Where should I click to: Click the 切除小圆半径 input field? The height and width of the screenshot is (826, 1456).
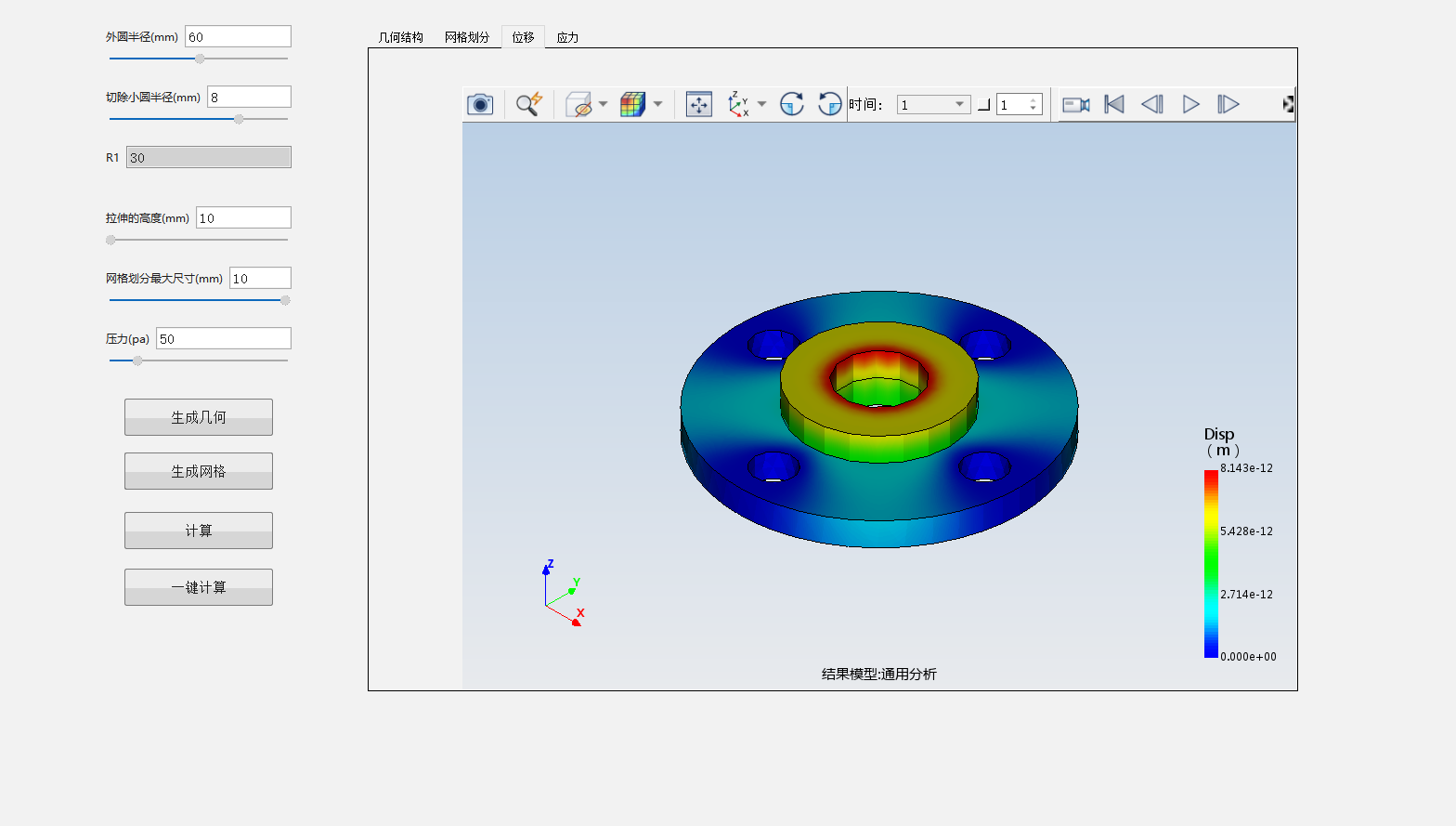coord(249,97)
